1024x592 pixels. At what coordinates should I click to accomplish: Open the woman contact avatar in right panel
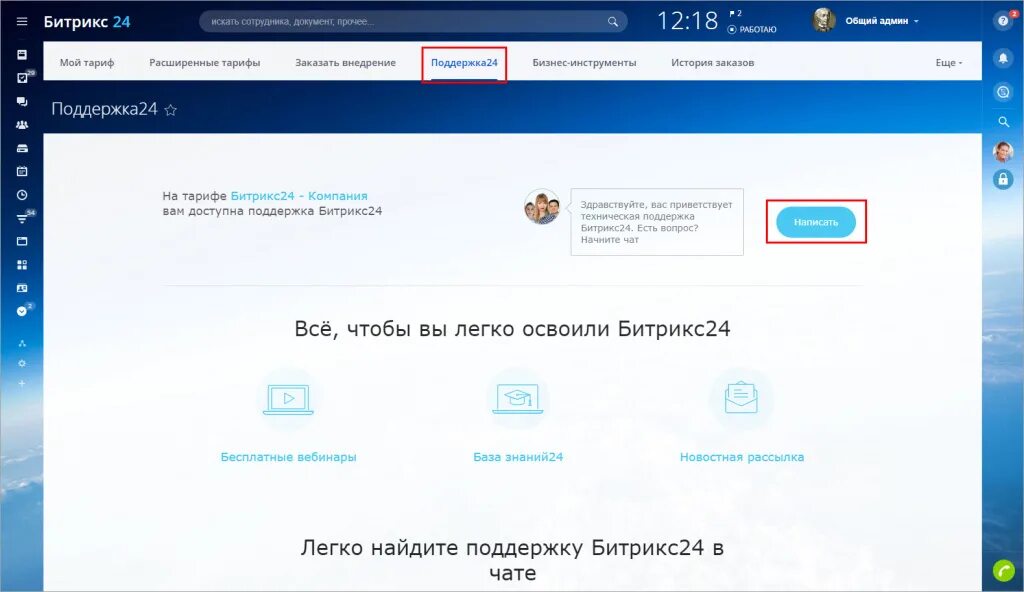coord(1003,152)
